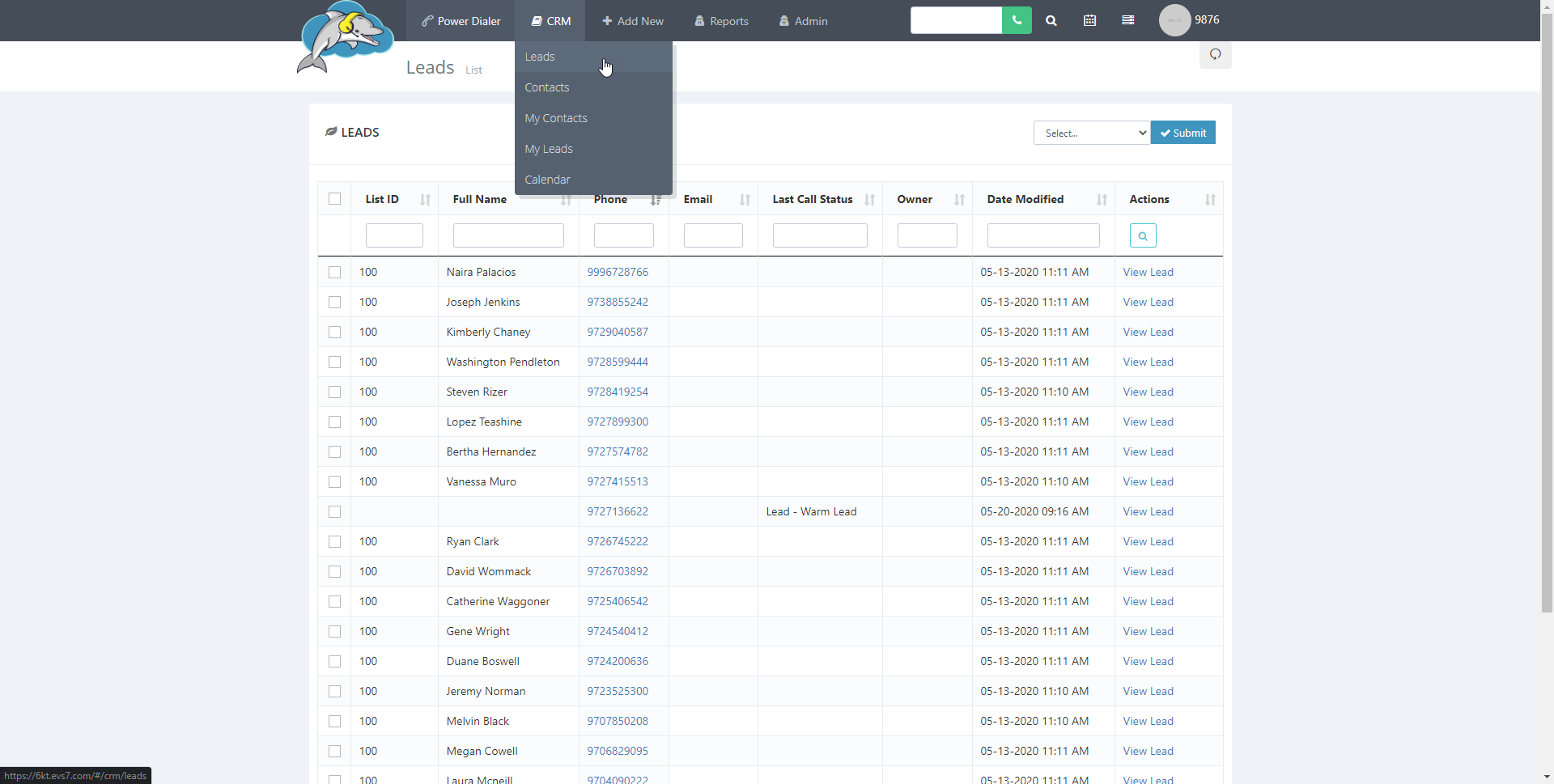
Task: Select Leads from the CRM dropdown
Action: point(593,57)
